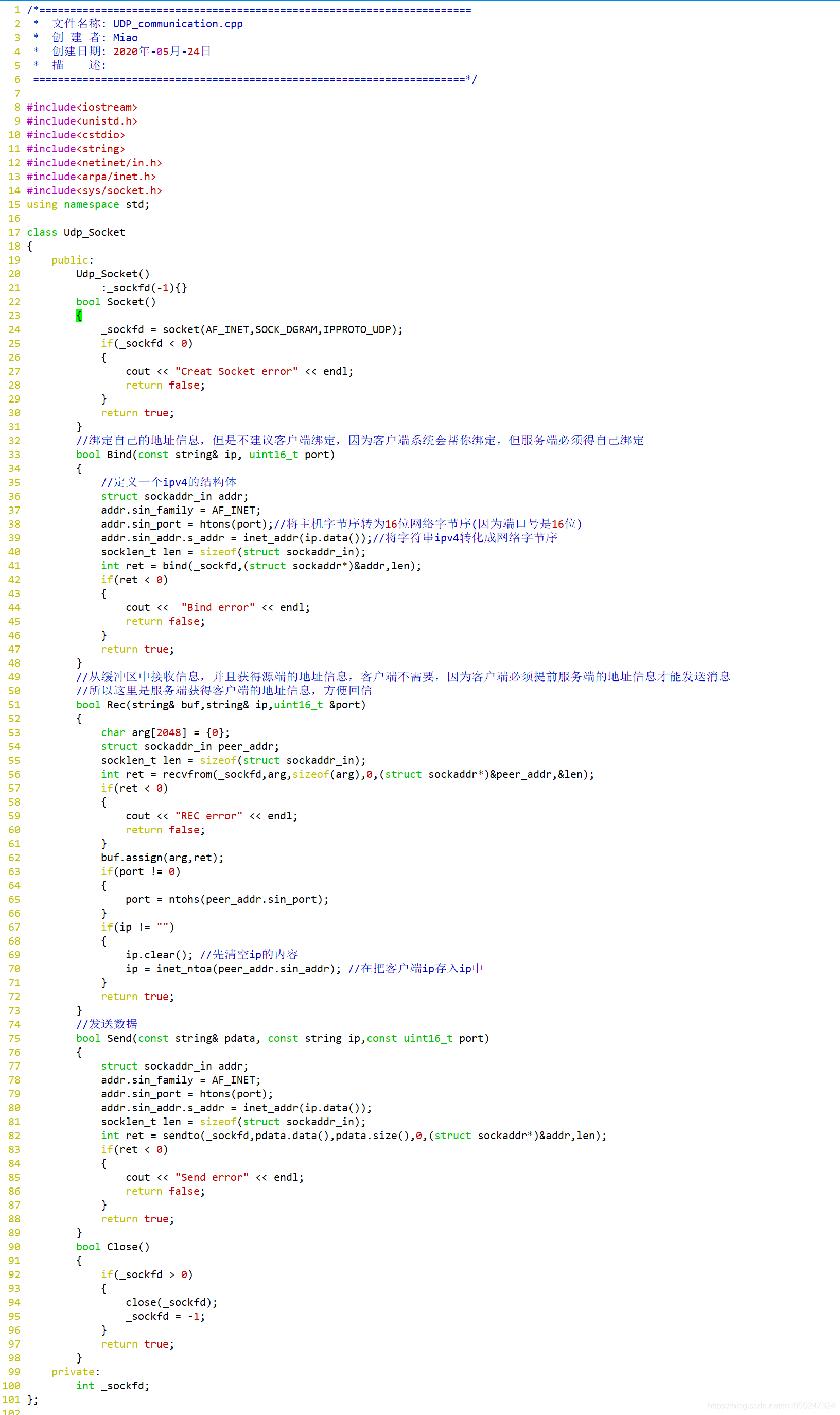Click the recvfrom call line
This screenshot has height=1415, width=840.
347,774
